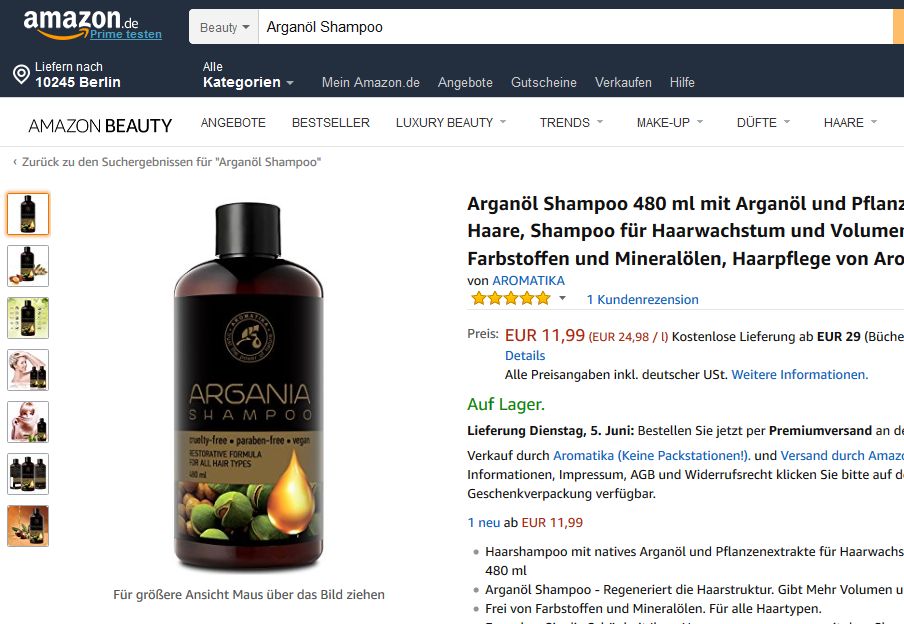Select the green ingredients infographic thumbnail
Viewport: 904px width, 624px height.
pos(28,318)
